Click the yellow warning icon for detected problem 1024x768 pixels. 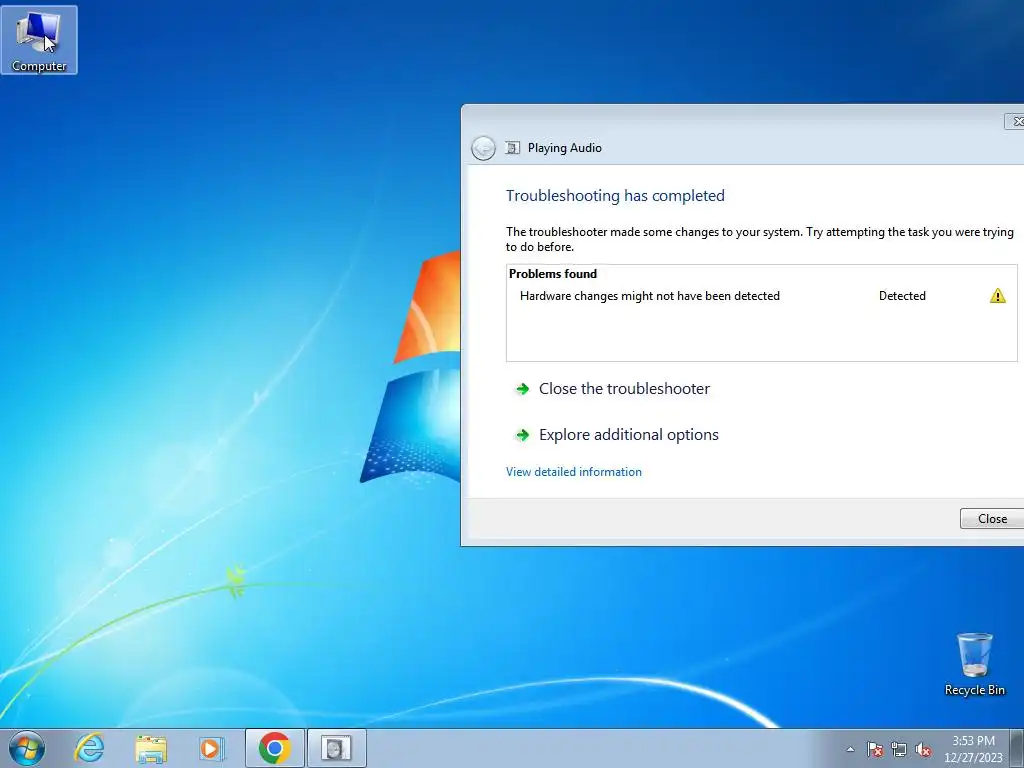(997, 296)
